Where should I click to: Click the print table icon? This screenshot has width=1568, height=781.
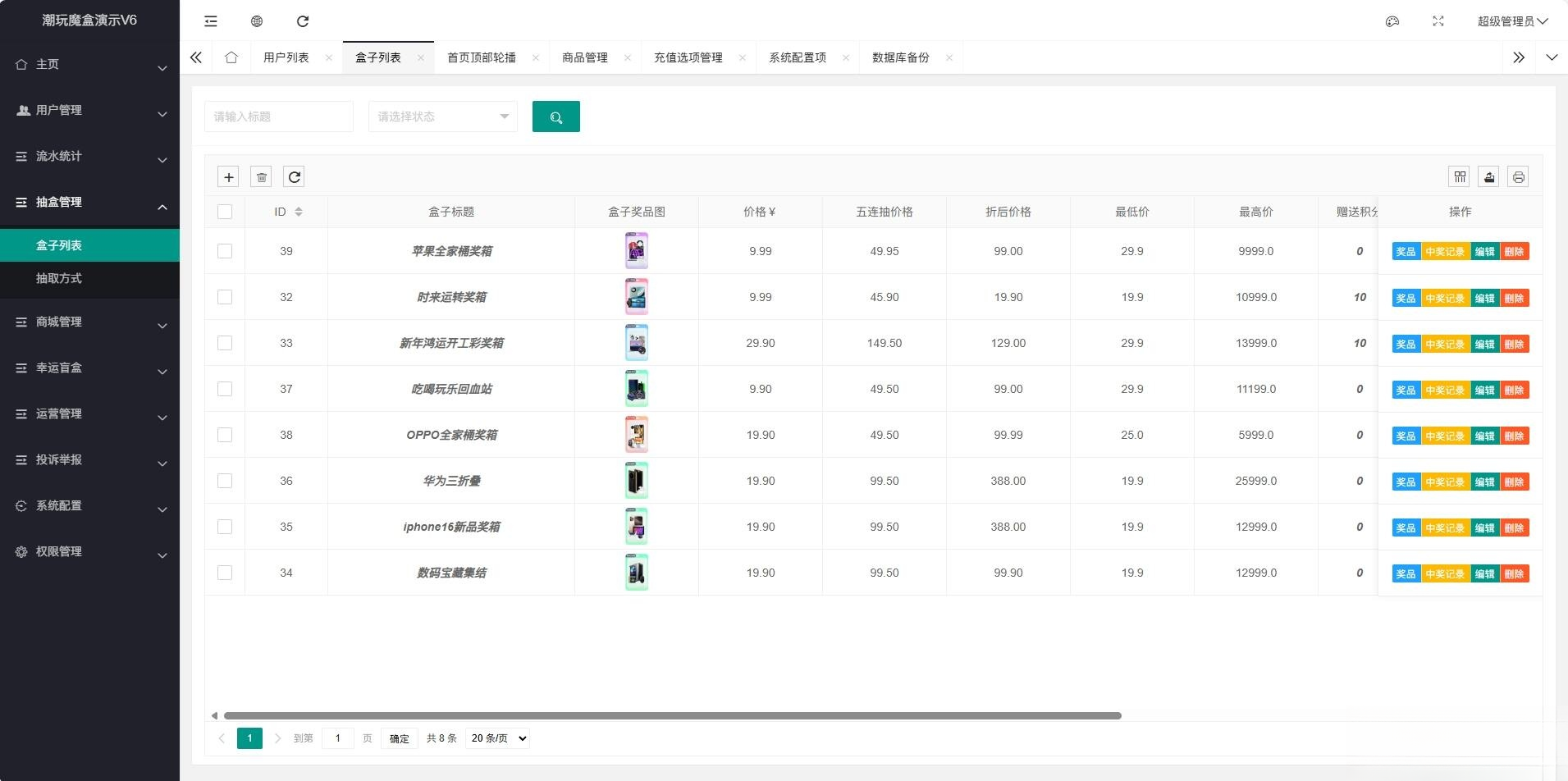click(x=1515, y=176)
